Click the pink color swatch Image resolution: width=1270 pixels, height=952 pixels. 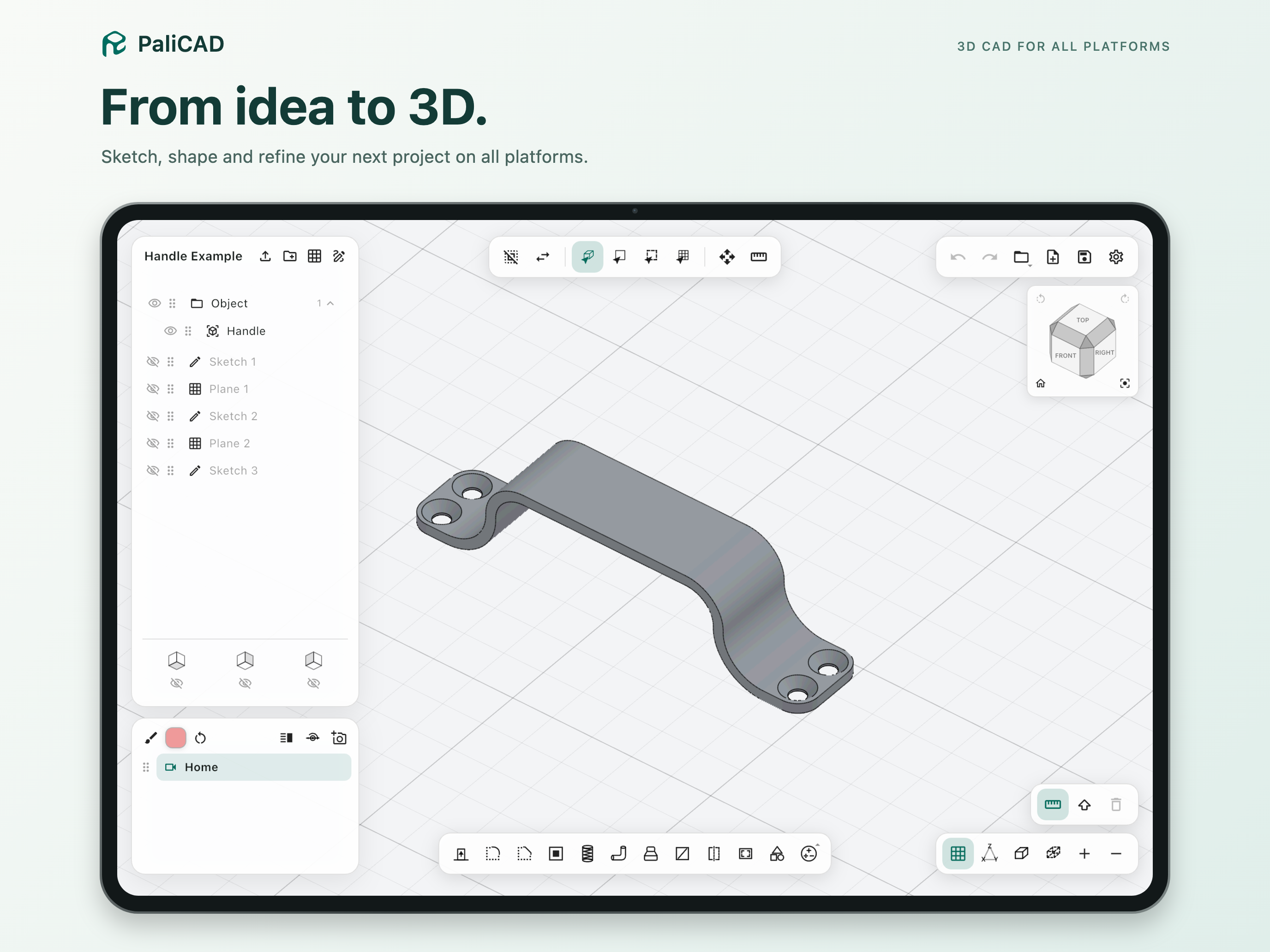click(176, 738)
